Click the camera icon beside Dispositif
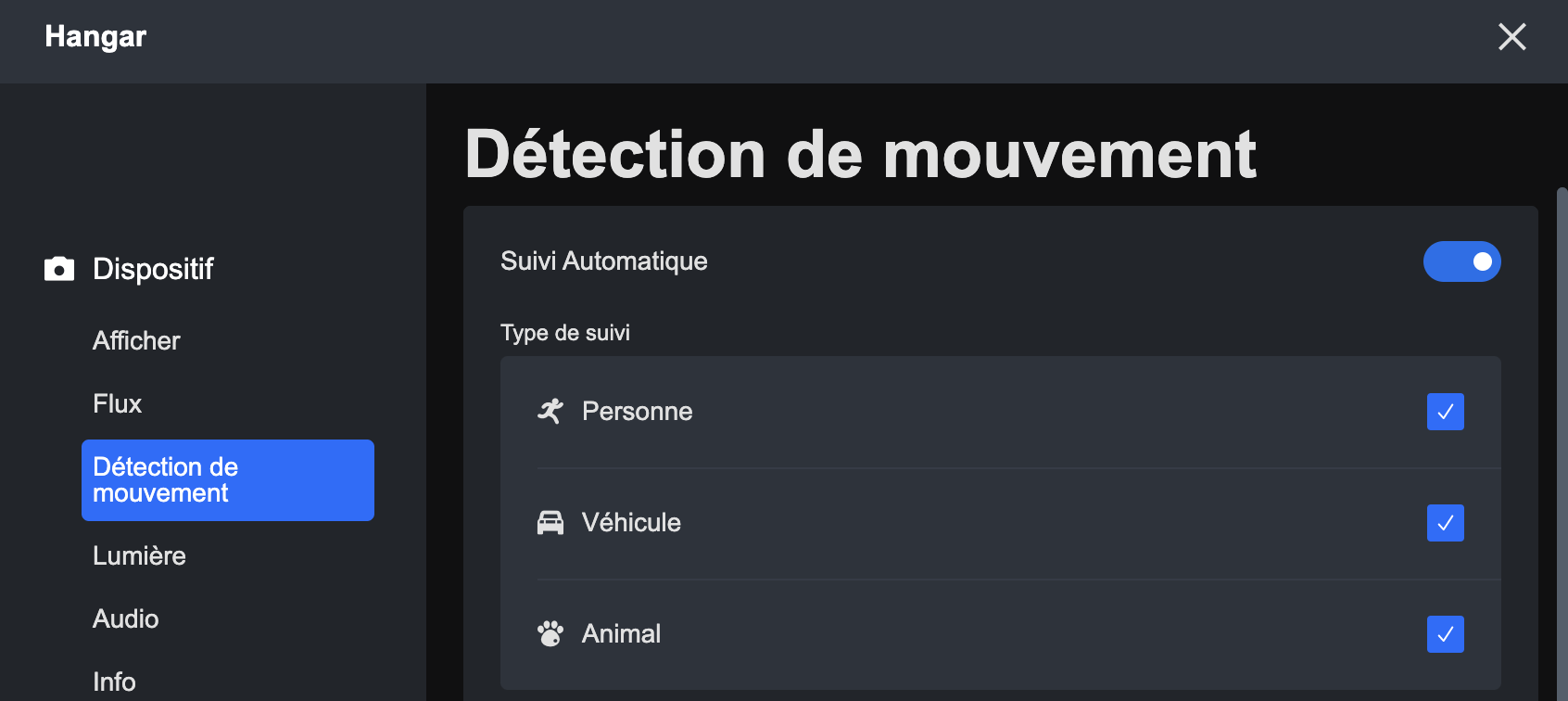 point(59,269)
